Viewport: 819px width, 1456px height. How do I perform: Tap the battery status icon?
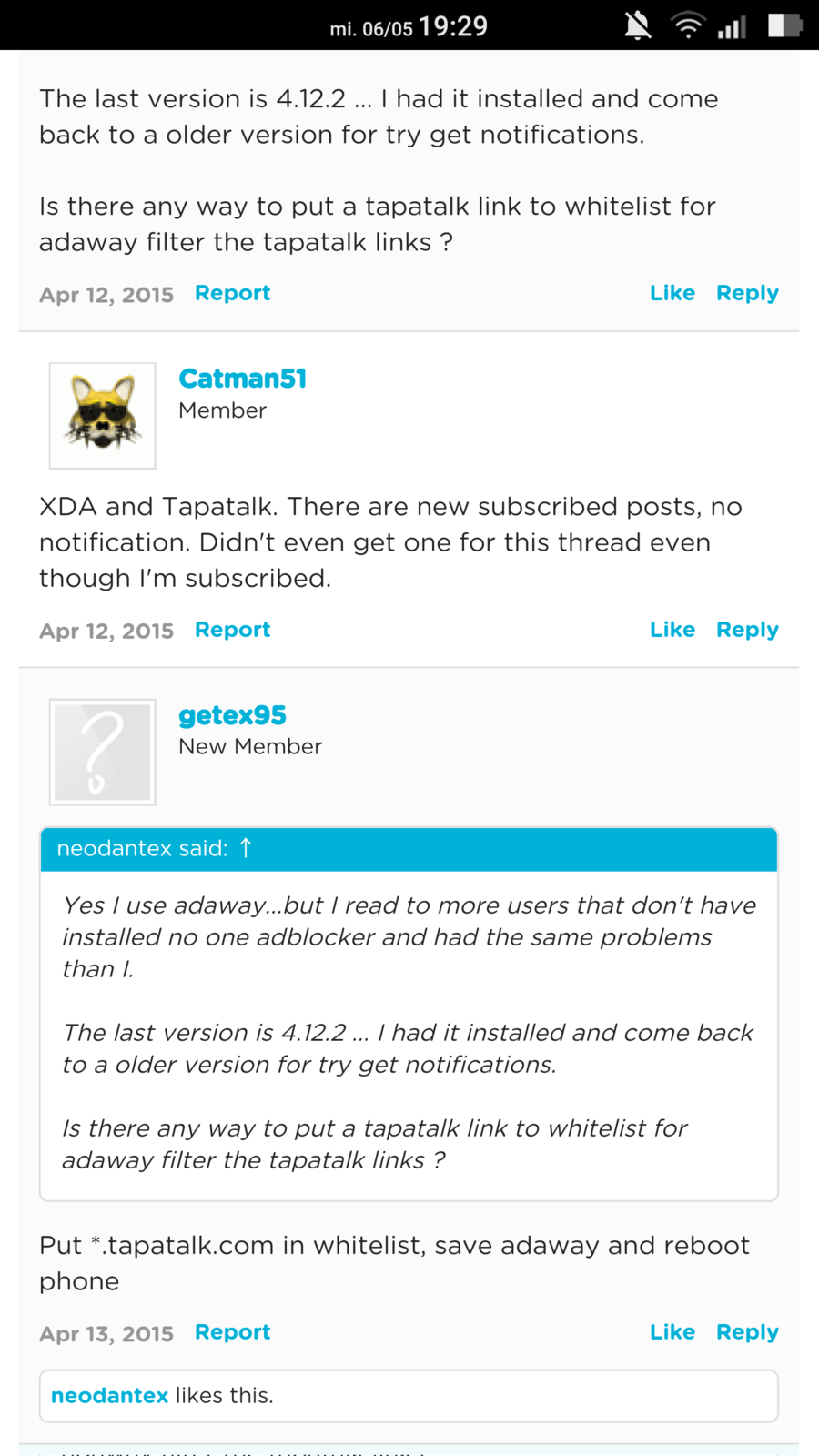coord(784,25)
